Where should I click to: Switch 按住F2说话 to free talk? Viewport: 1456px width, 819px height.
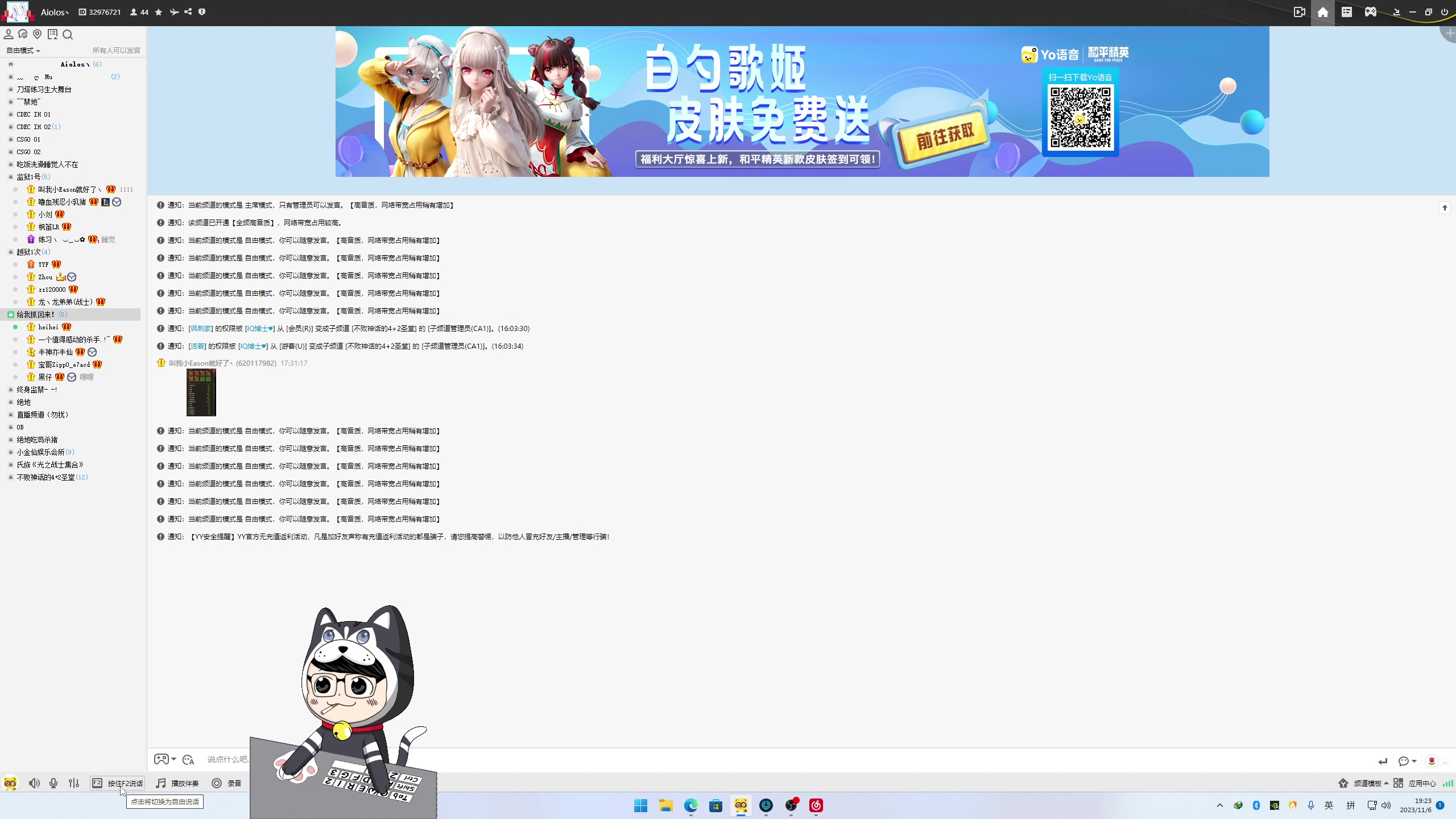click(118, 783)
